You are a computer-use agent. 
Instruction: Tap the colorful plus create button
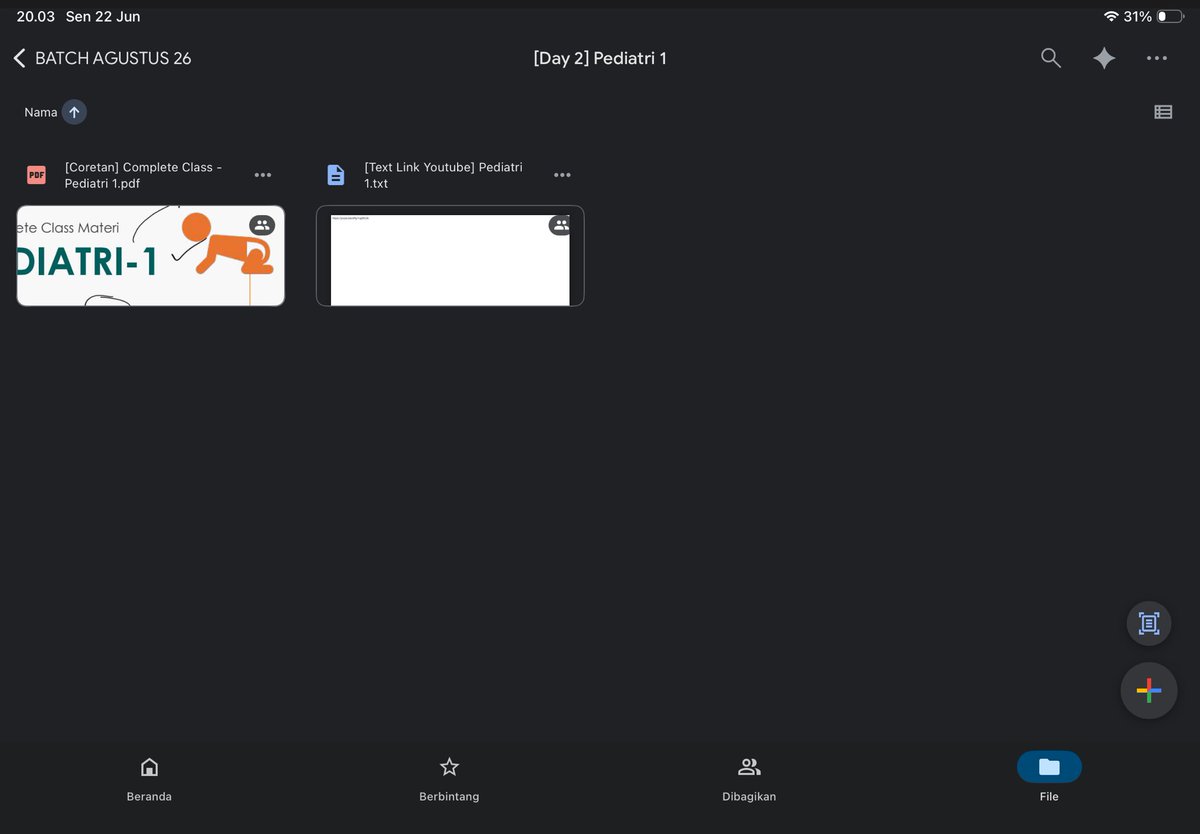pyautogui.click(x=1149, y=690)
